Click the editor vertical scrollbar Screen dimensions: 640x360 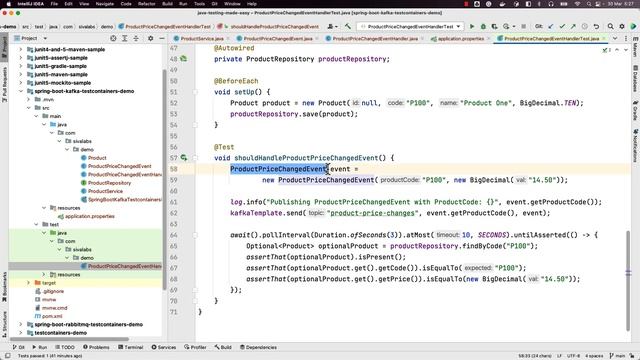point(628,281)
